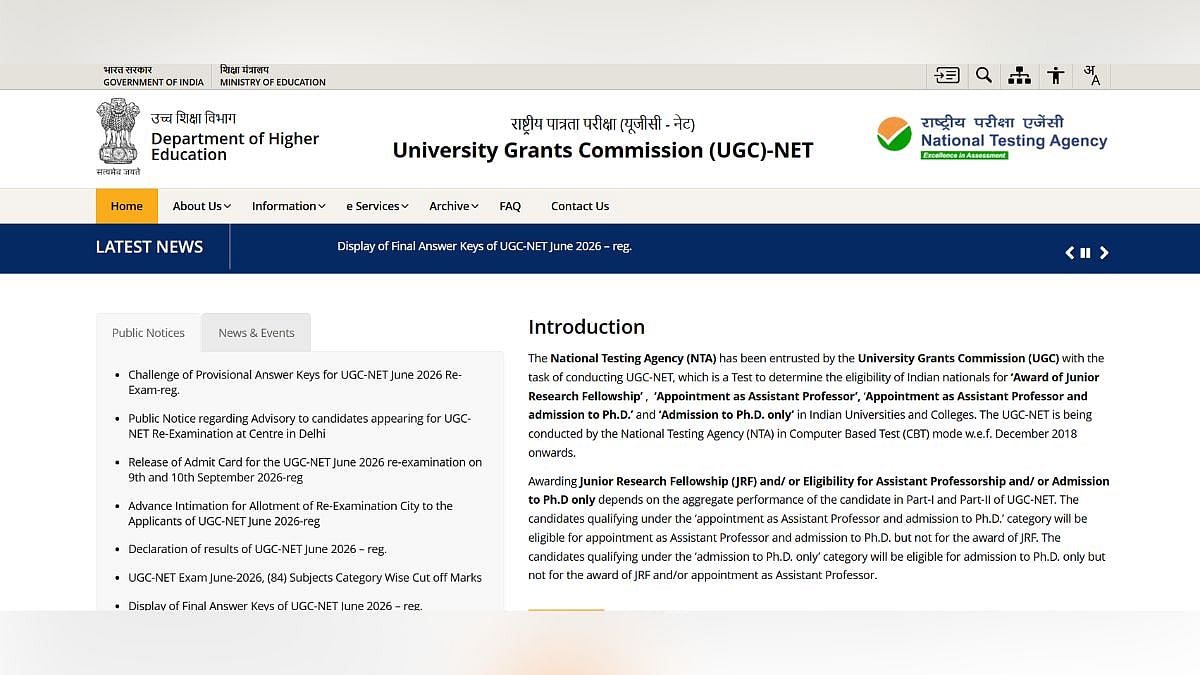
Task: Show next news item arrow
Action: [x=1104, y=253]
